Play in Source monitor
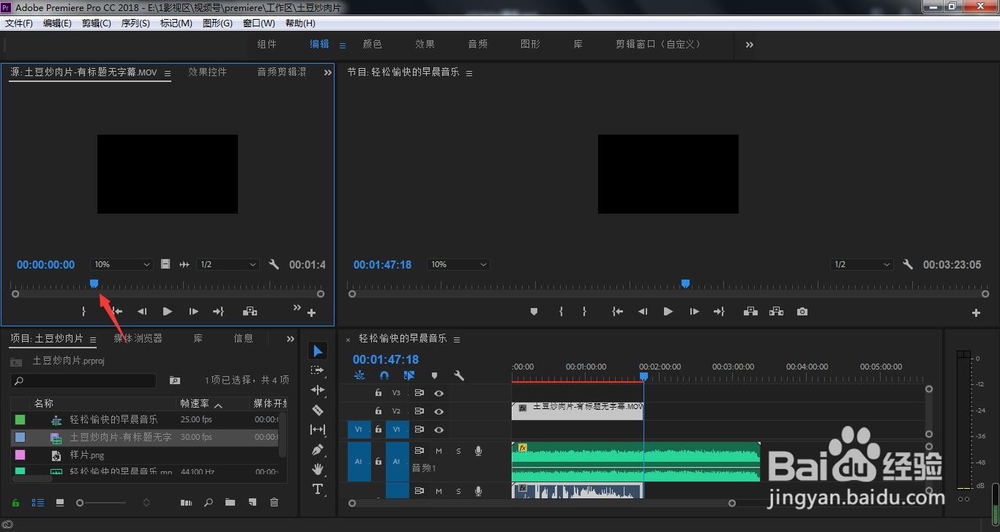1000x532 pixels. [167, 311]
